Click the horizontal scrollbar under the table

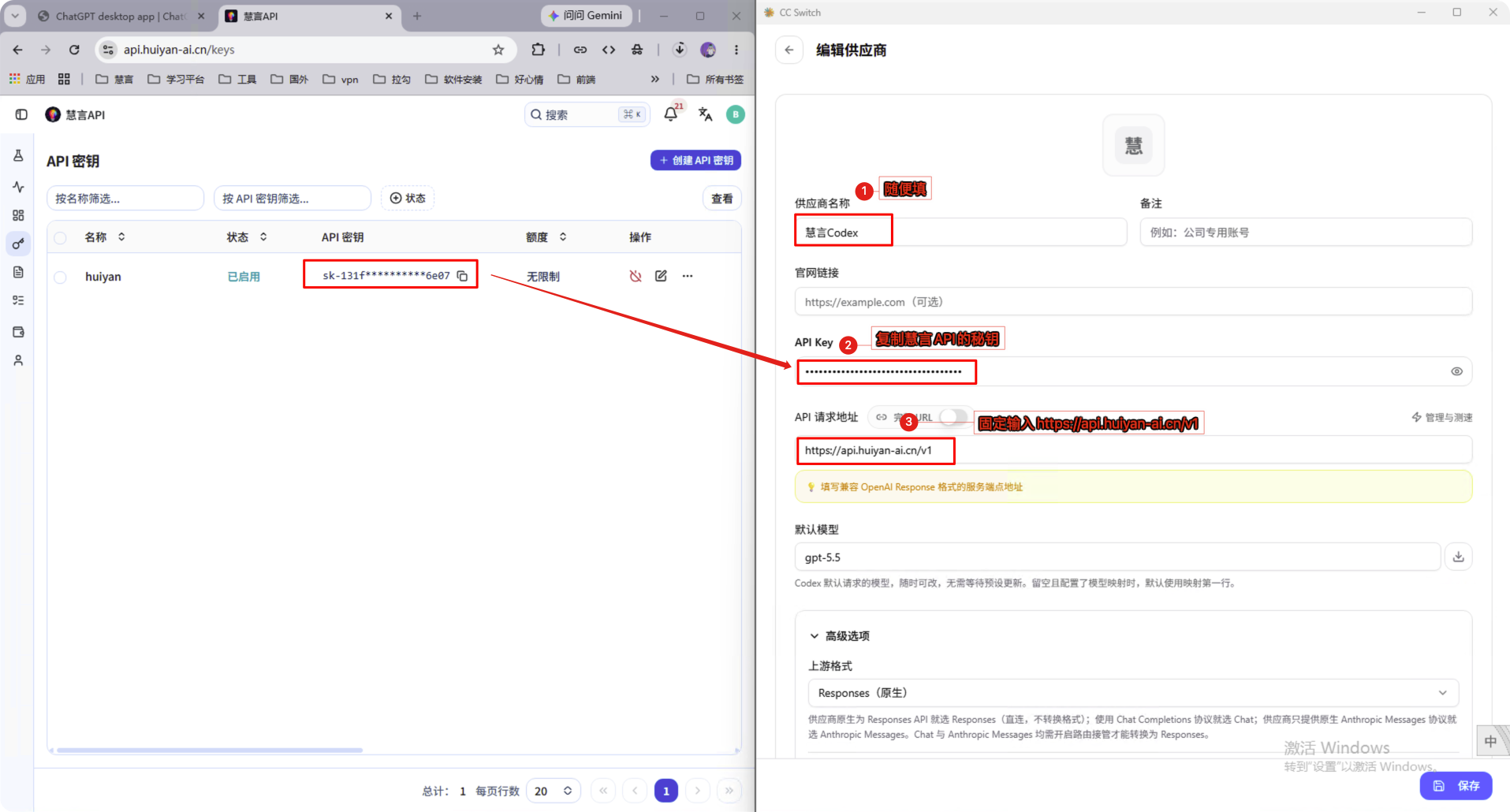click(209, 751)
